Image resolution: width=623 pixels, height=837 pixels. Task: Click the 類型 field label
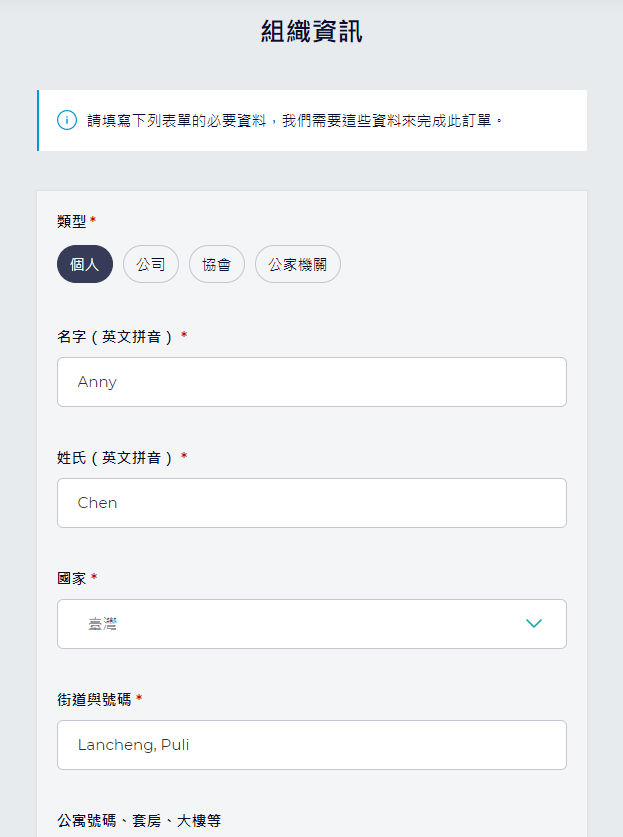[x=72, y=221]
